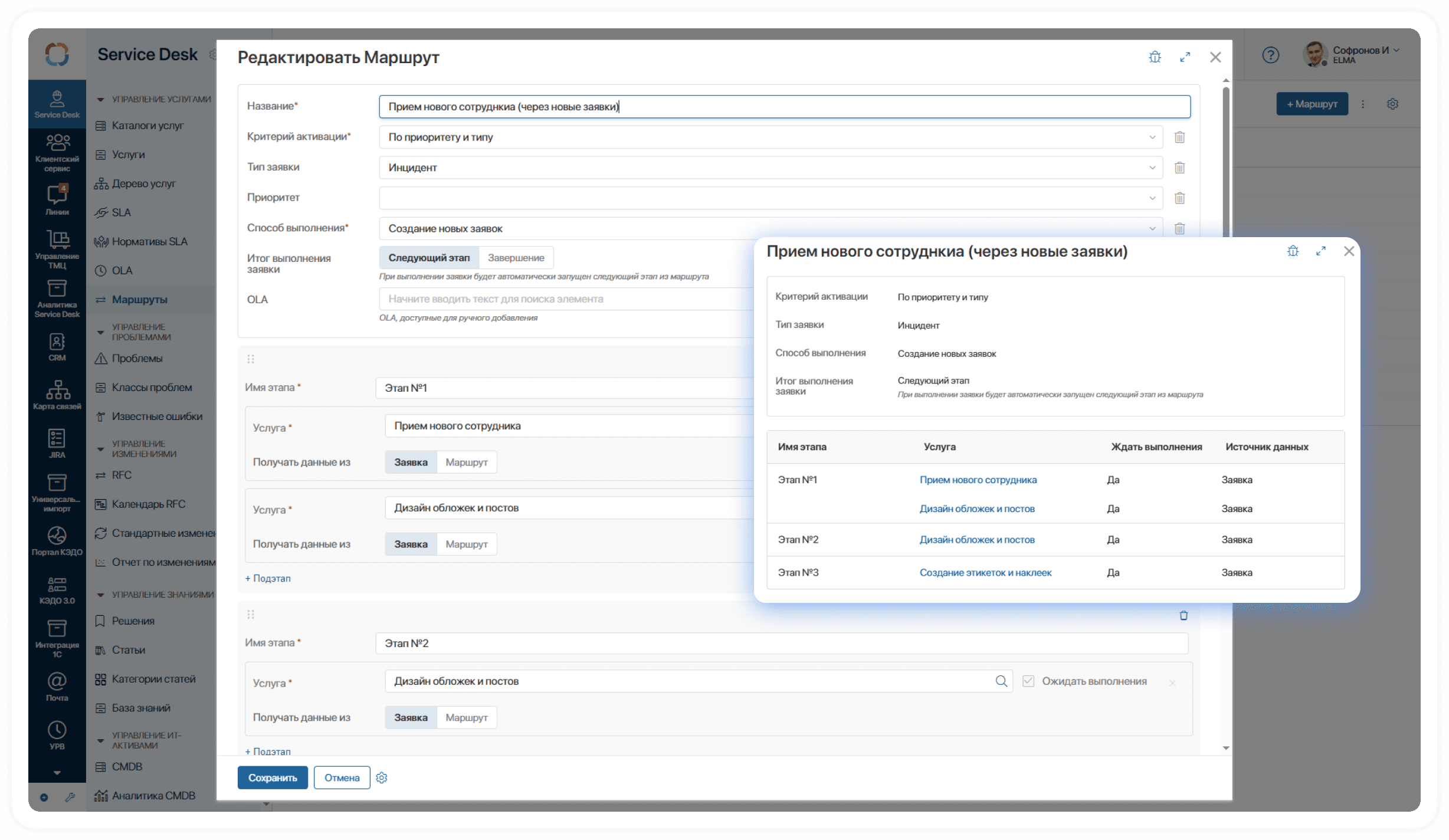
Task: Select Завершение for Итог выполнения заявки
Action: coord(516,258)
